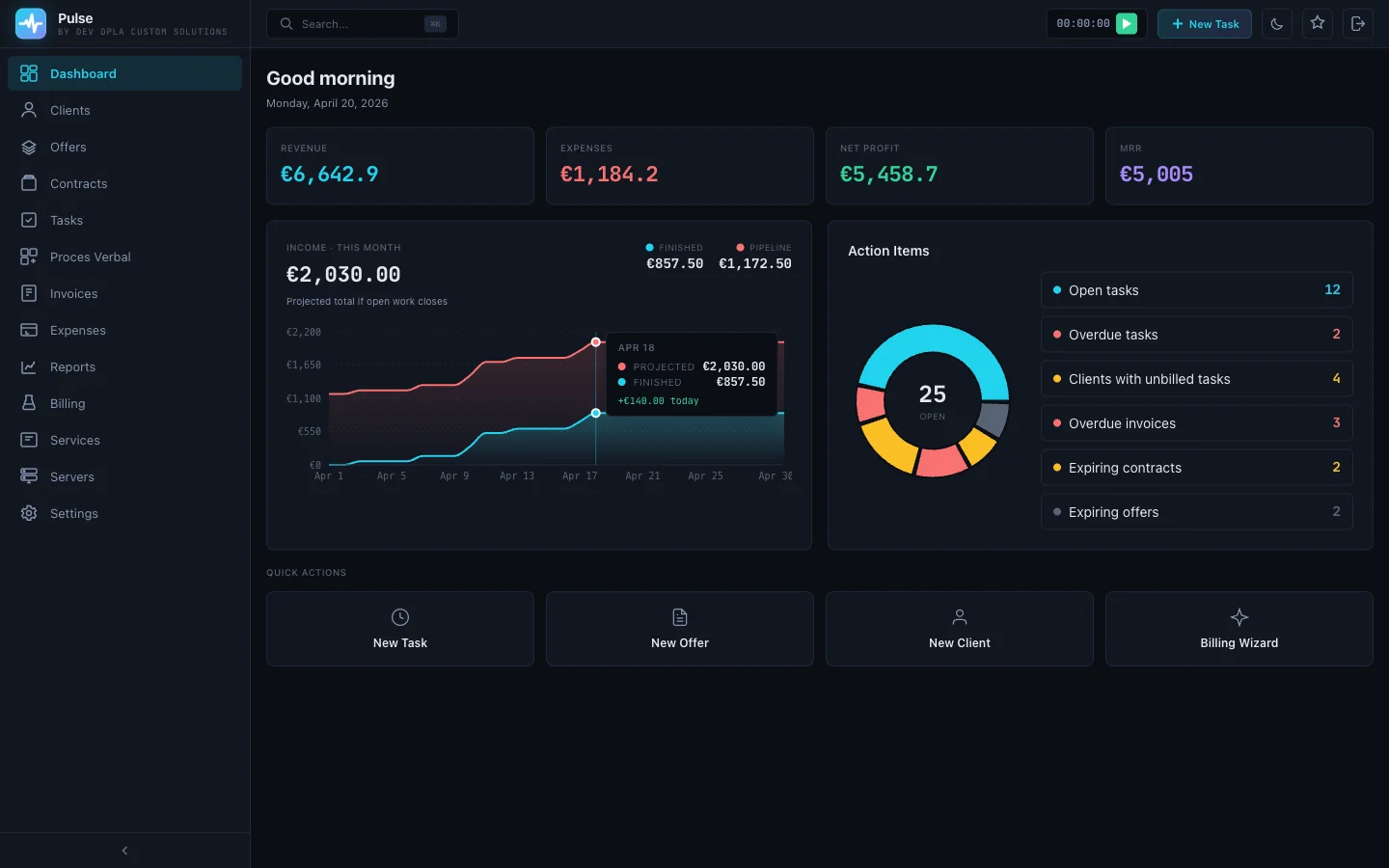
Task: Click the 00:00:00 timer display
Action: tap(1083, 24)
